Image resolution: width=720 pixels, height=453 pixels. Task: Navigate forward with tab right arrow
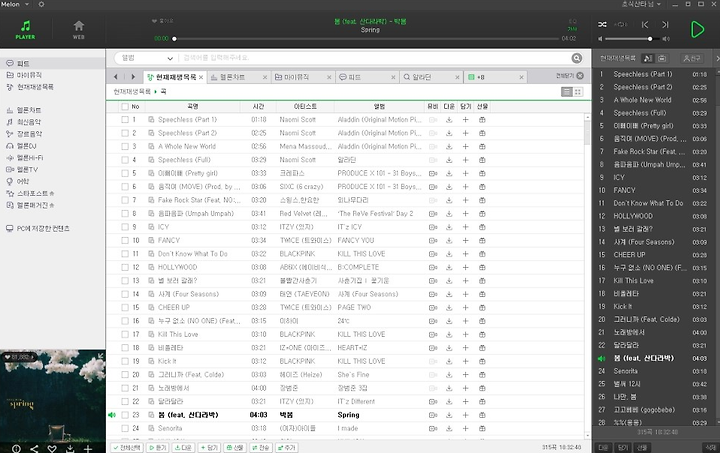point(133,77)
